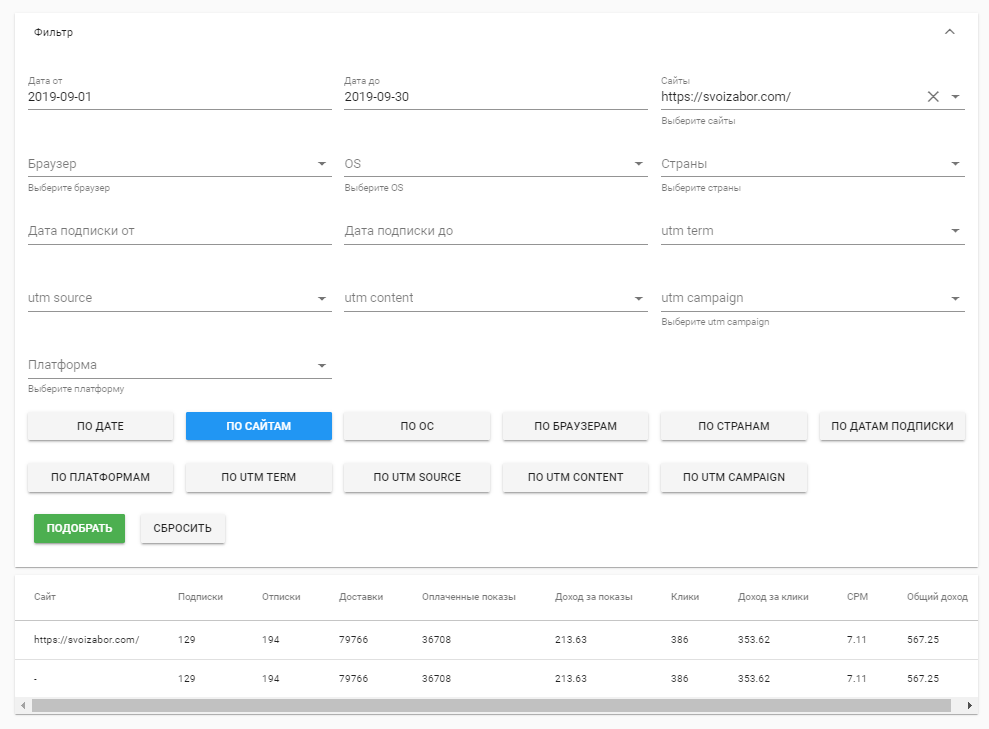989x729 pixels.
Task: Toggle the ПО САЙТАМ grouping button
Action: click(258, 426)
